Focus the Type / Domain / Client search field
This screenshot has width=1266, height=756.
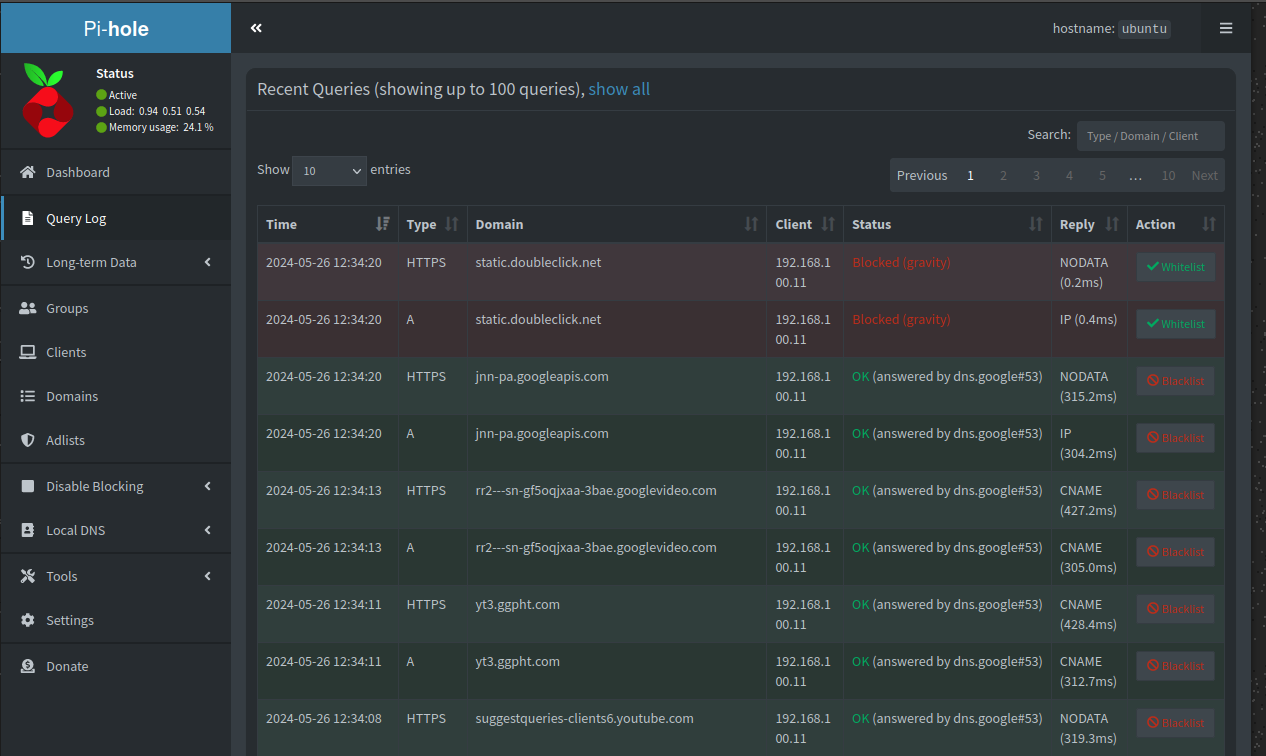1150,136
